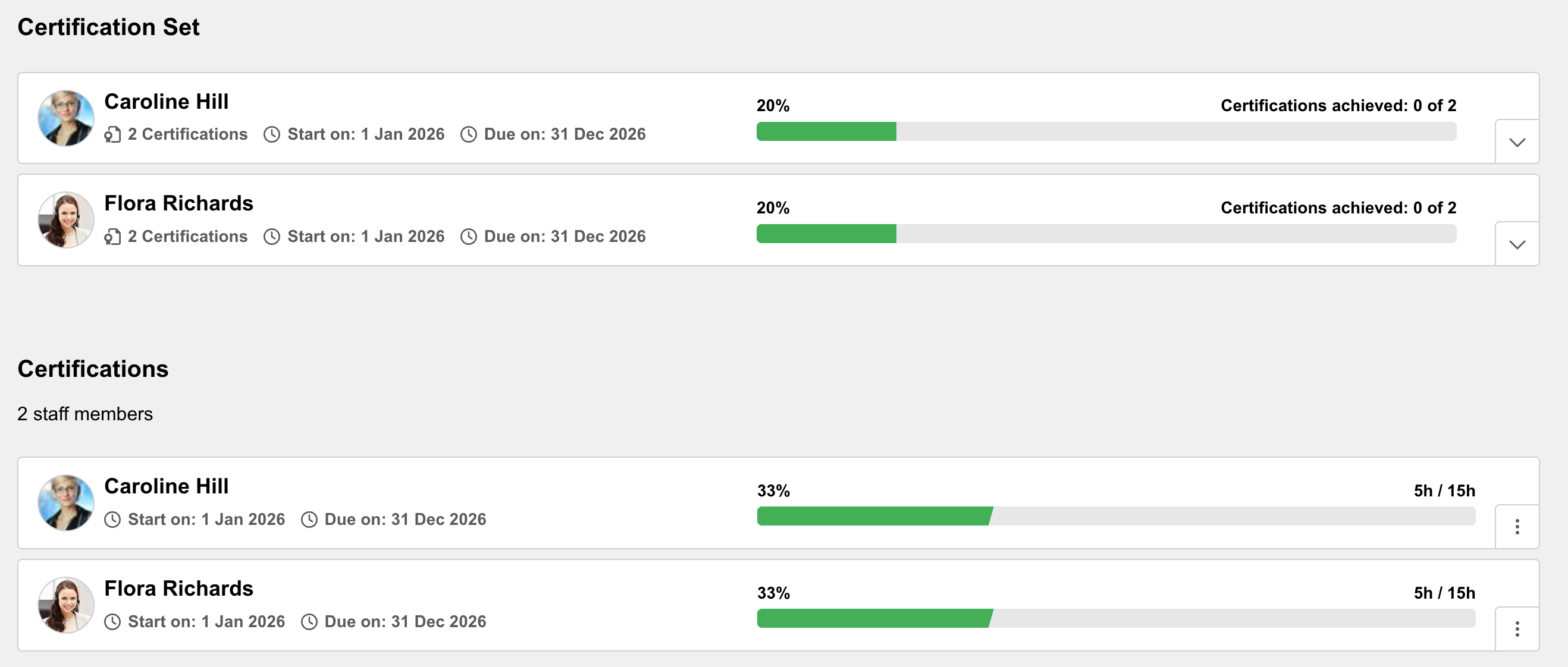
Task: Click clock icon next to Flora's set due date
Action: [468, 237]
